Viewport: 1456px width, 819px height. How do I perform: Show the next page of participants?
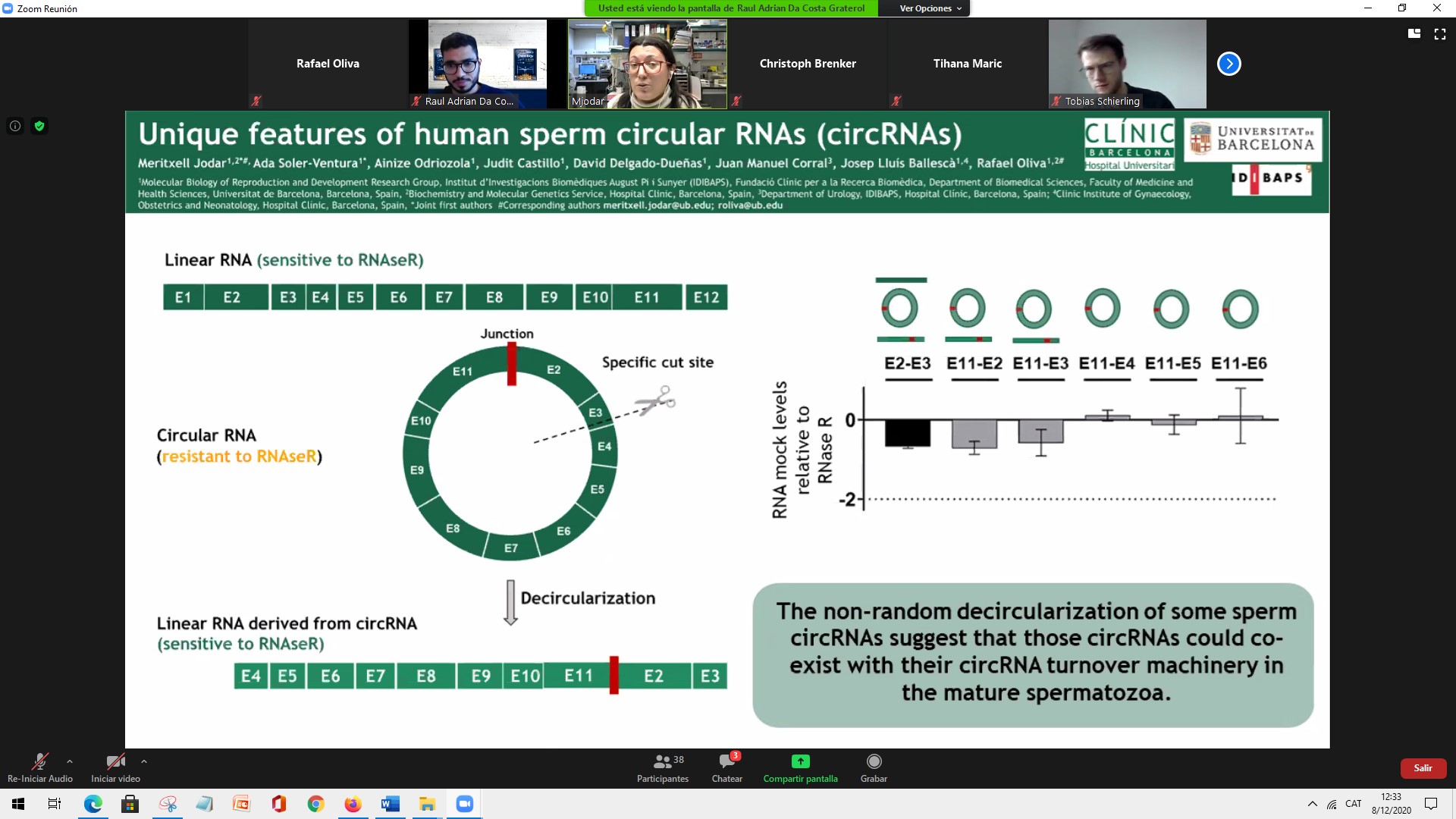click(x=1228, y=64)
